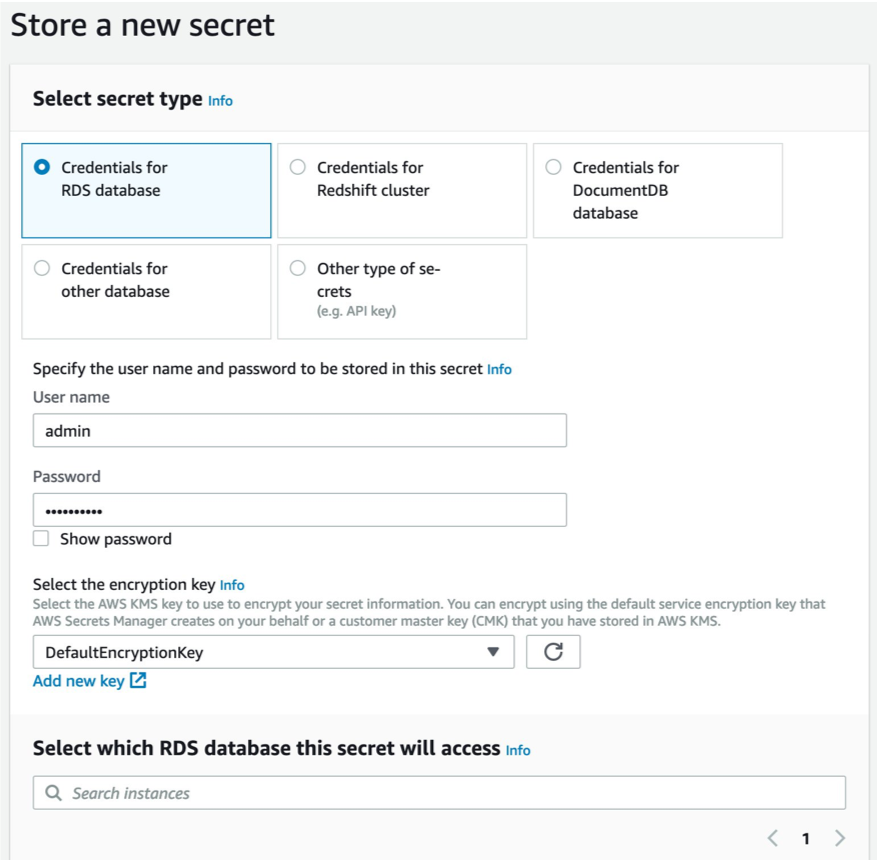The width and height of the screenshot is (877, 860).
Task: Click Info next to user name and password text
Action: (x=498, y=369)
